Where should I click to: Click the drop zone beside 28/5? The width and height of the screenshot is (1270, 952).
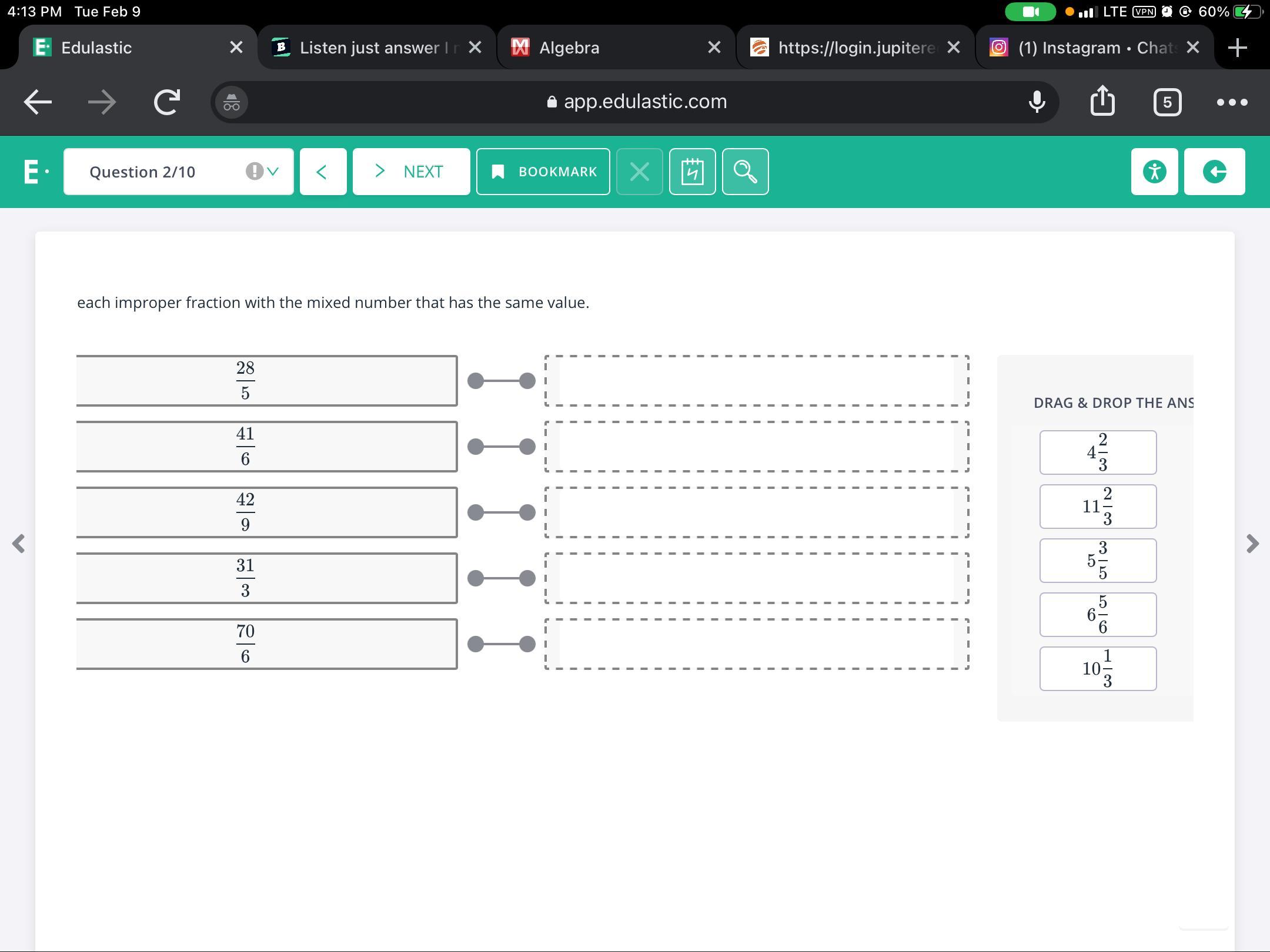[x=756, y=381]
